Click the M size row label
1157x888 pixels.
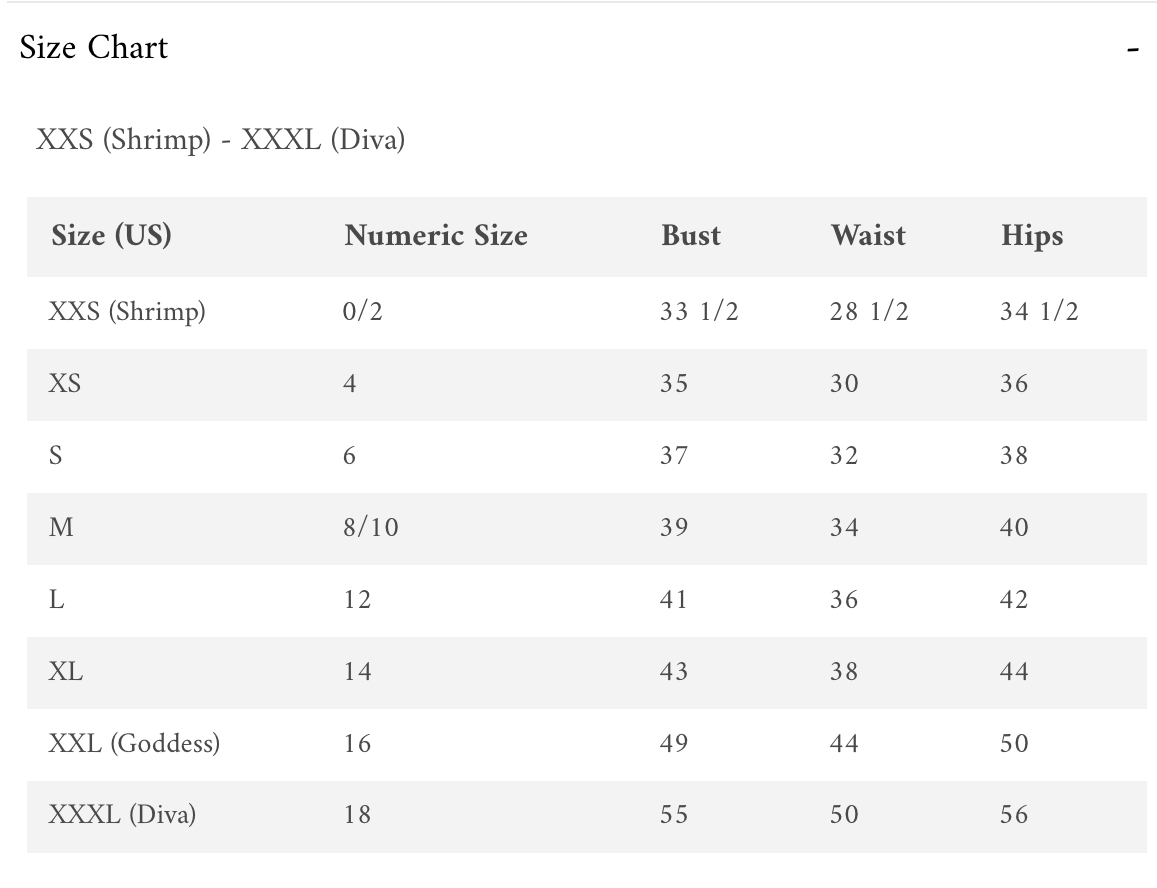pyautogui.click(x=61, y=528)
